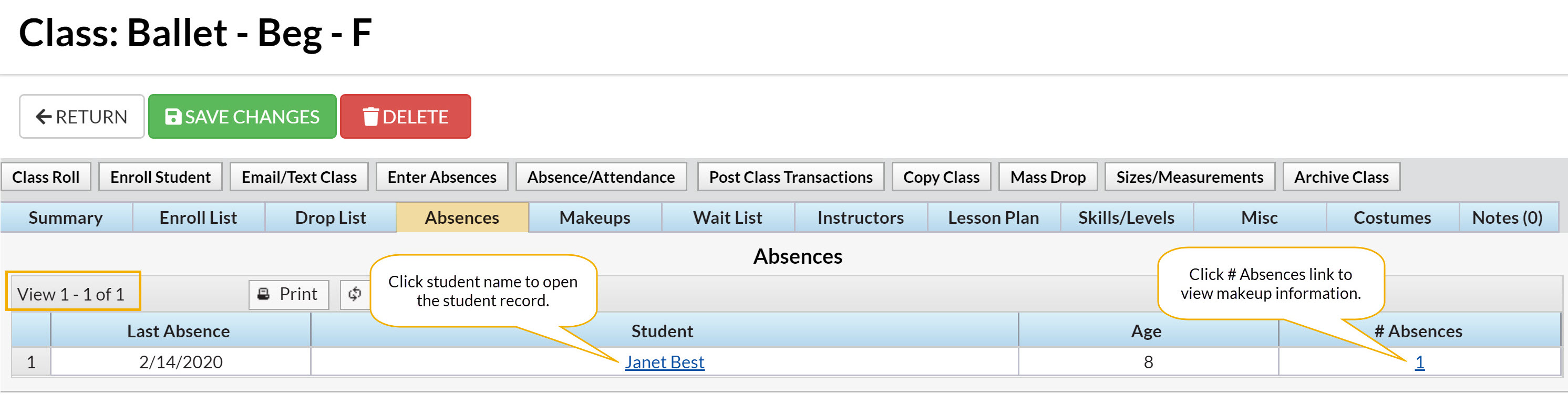Click the # Absences count link

click(x=1419, y=362)
